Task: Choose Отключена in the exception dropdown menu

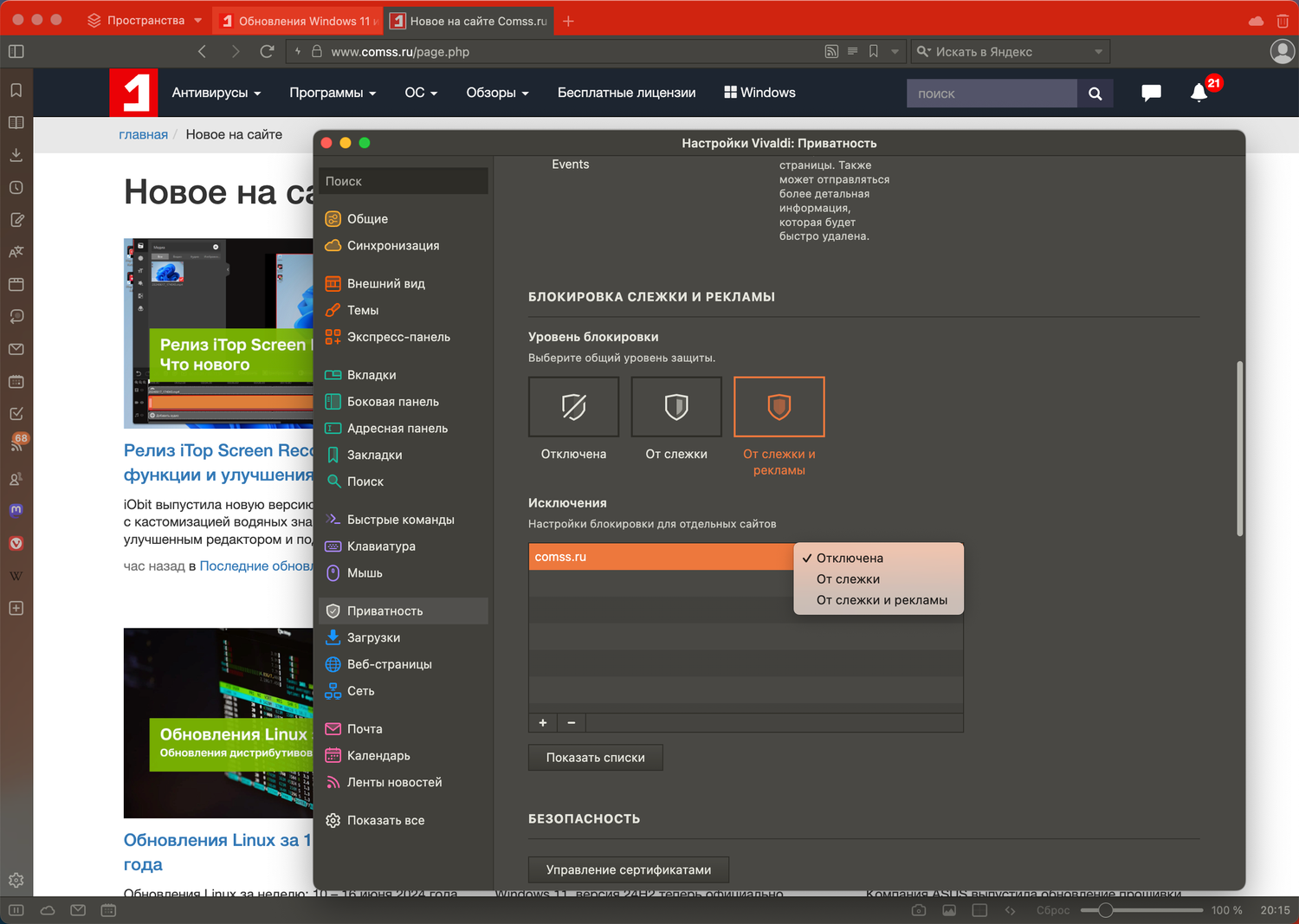Action: (x=878, y=559)
